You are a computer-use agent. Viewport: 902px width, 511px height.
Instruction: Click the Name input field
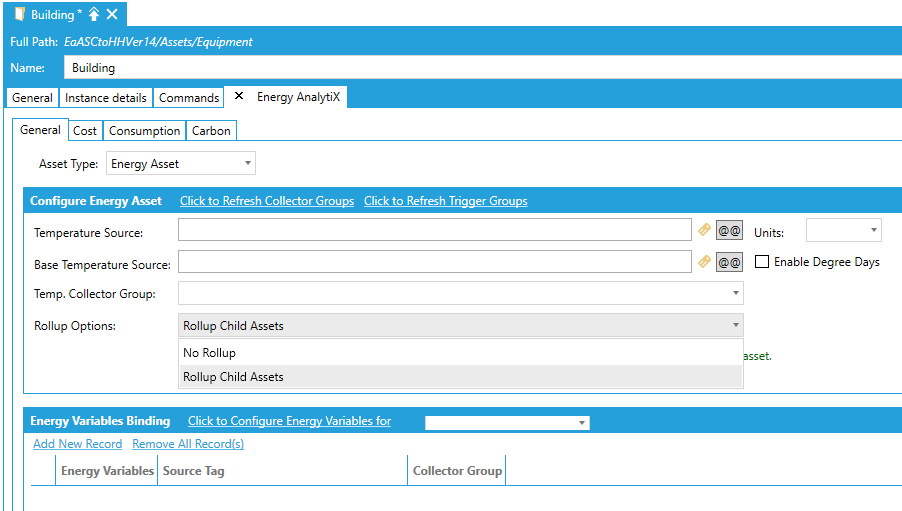click(480, 68)
